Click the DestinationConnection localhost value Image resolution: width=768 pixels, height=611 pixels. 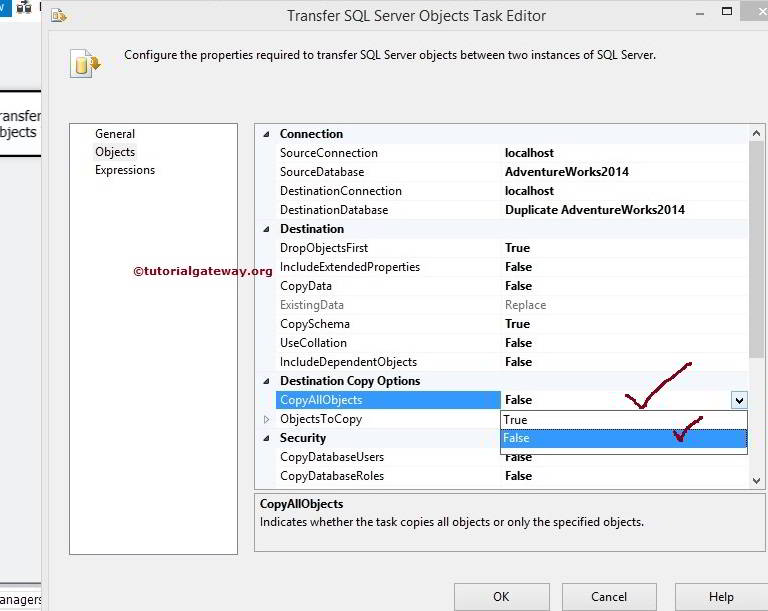coord(529,191)
